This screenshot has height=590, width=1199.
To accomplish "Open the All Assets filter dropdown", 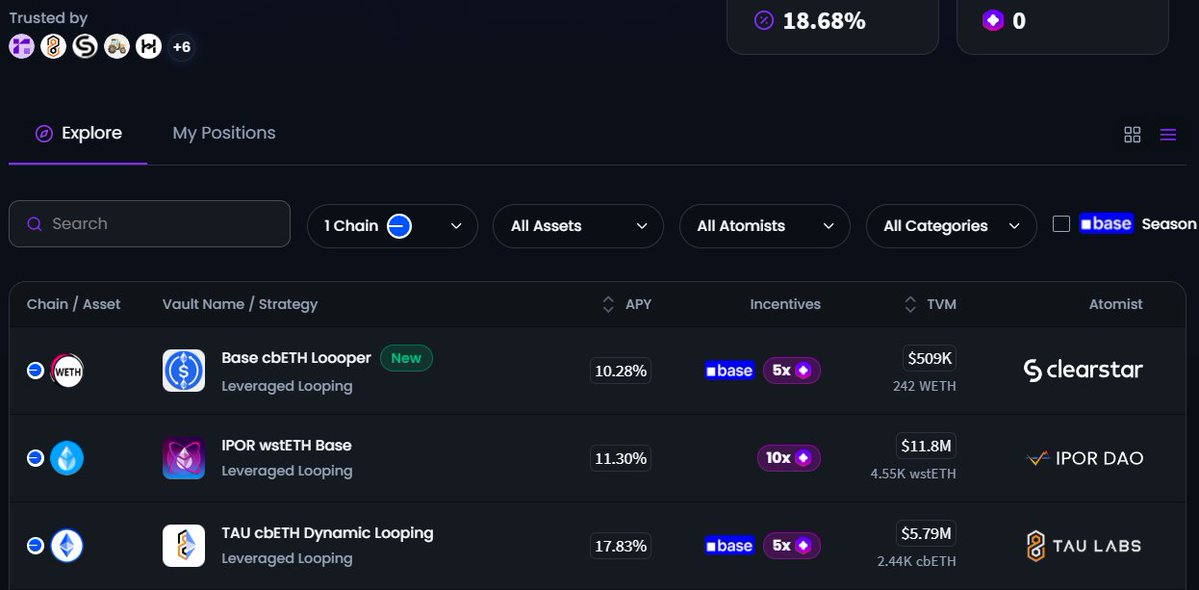I will point(578,226).
